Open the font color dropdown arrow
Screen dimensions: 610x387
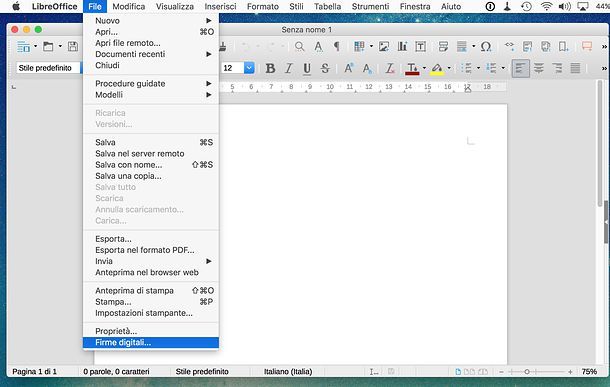point(424,68)
